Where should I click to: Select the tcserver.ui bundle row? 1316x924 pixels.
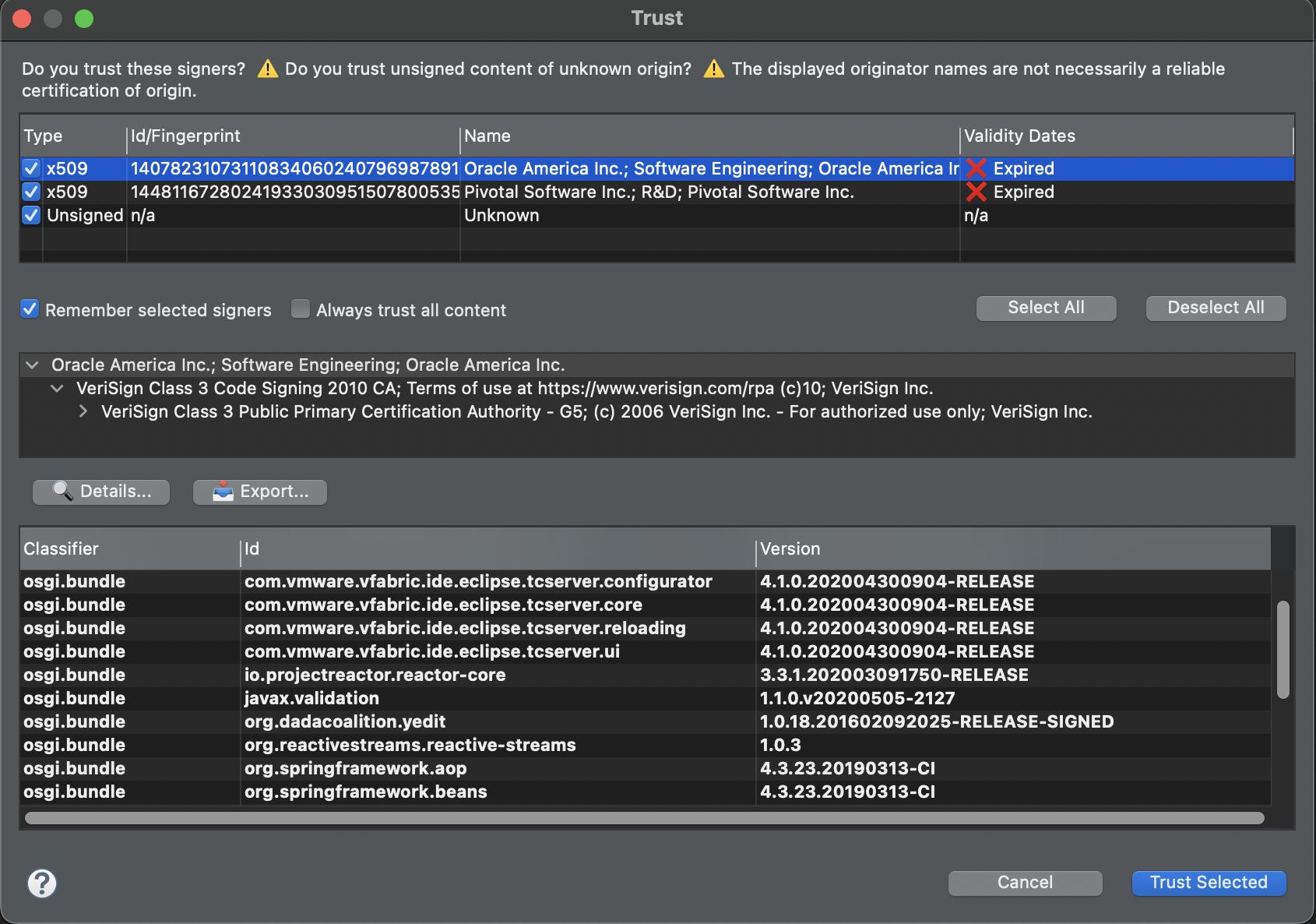[x=645, y=651]
